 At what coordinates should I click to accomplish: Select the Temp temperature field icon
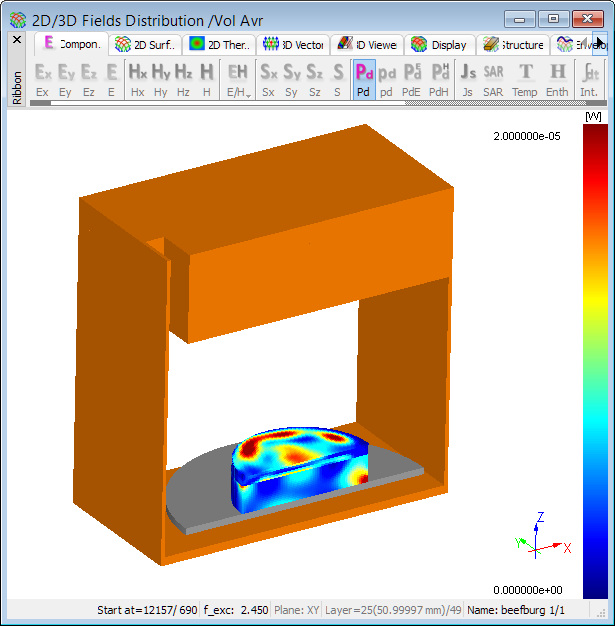(x=525, y=78)
